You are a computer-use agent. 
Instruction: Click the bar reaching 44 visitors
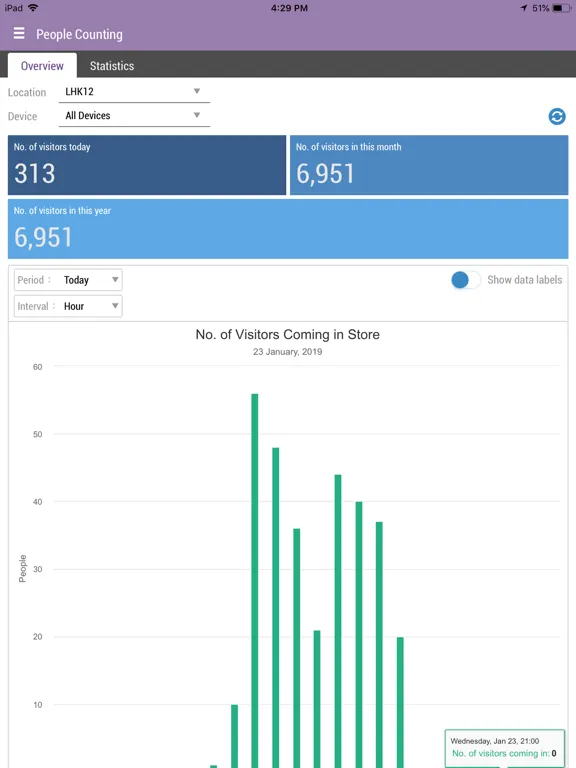pos(338,621)
